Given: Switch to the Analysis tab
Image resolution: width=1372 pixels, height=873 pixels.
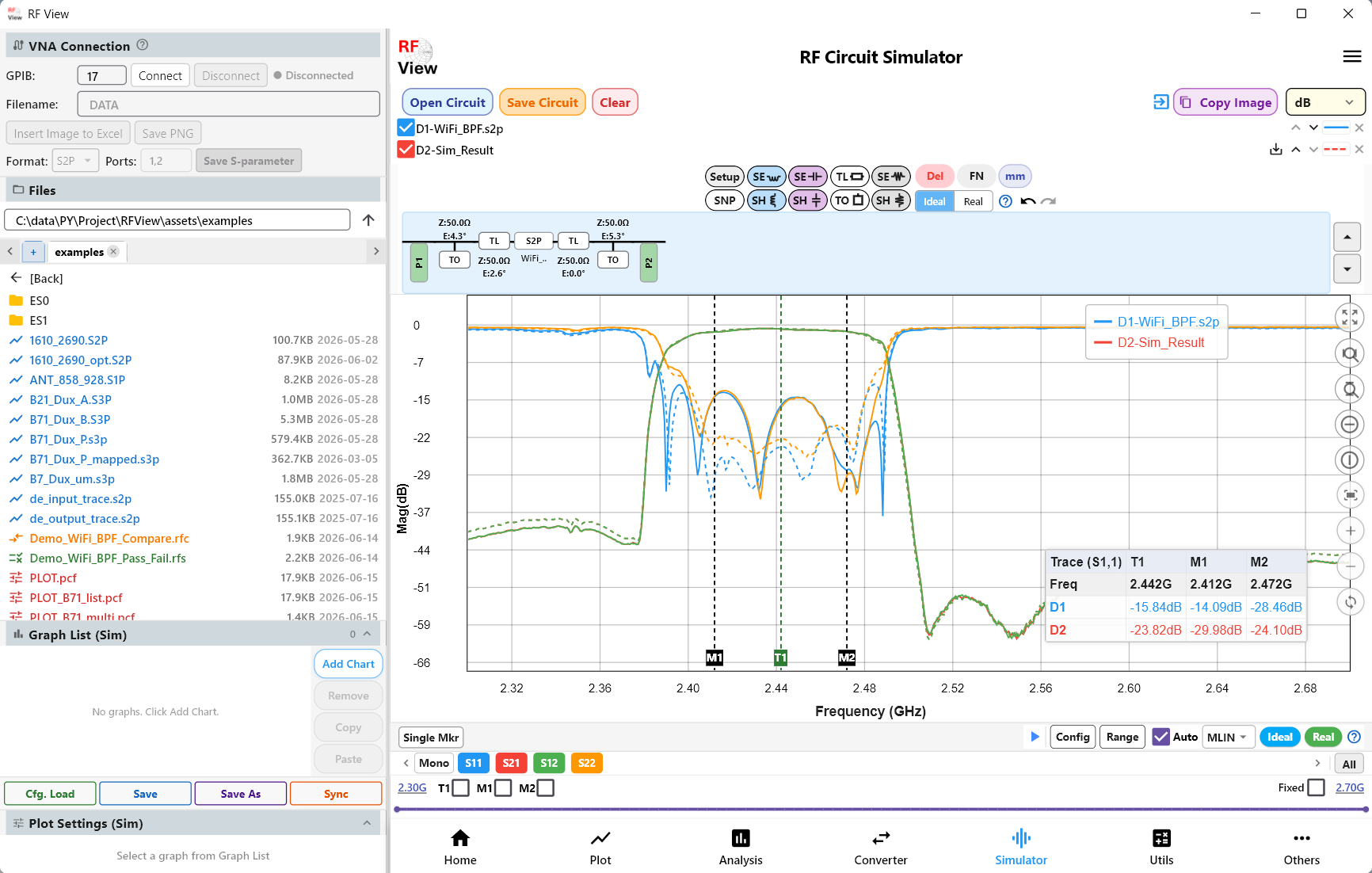Looking at the screenshot, I should click(x=741, y=848).
